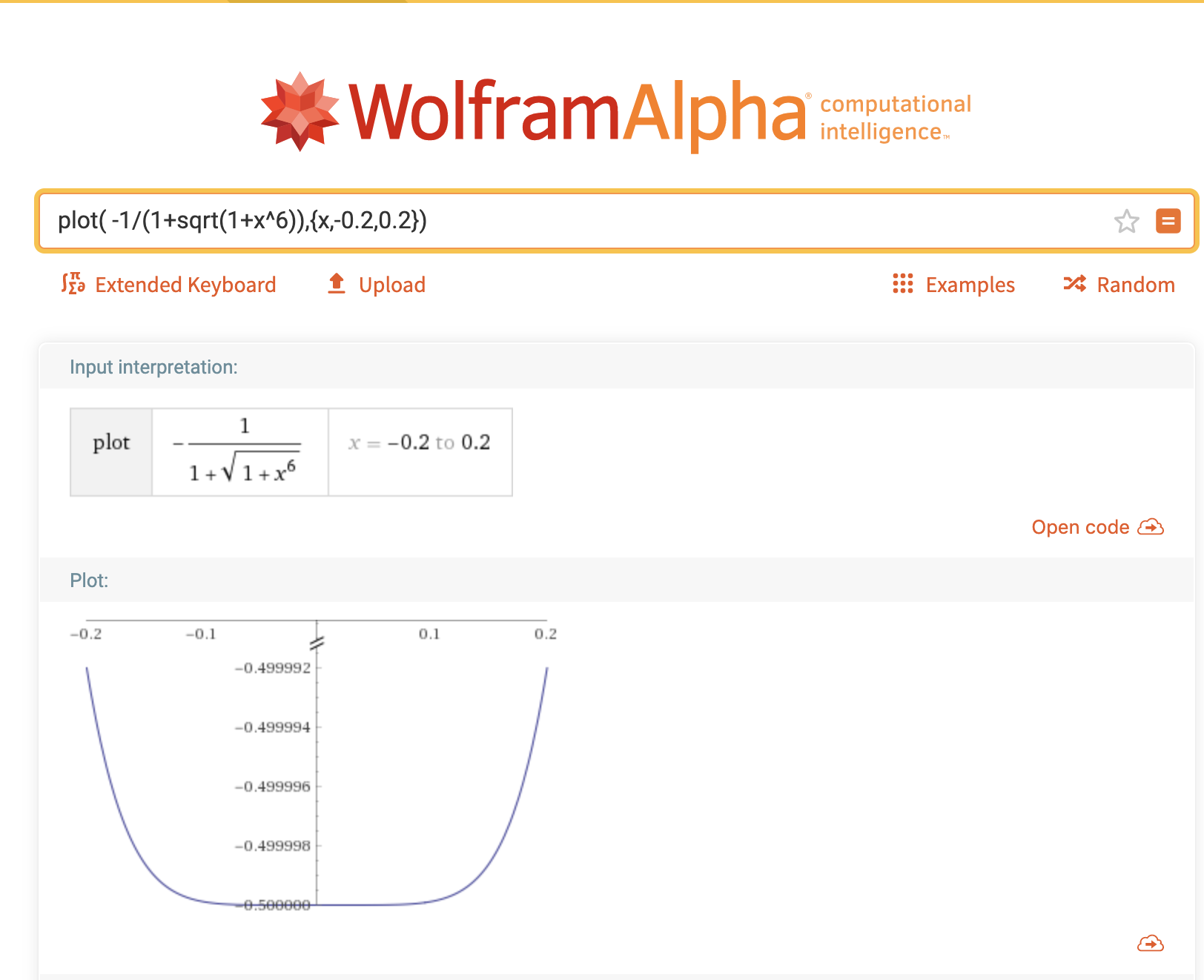Screen dimensions: 1204x980
Task: Click the Extended Keyboard math symbols icon
Action: click(73, 284)
